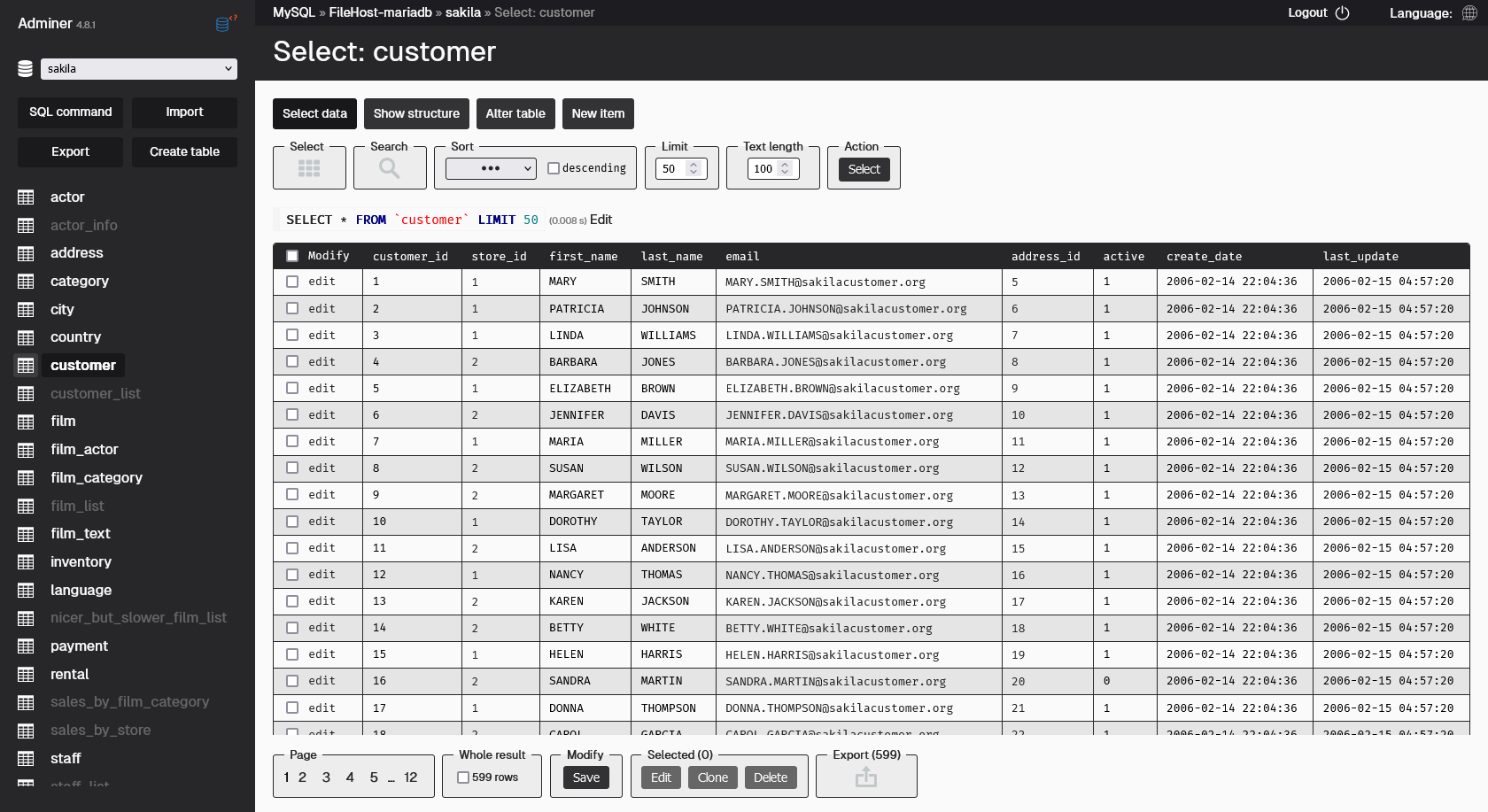Open the film_actor table link
Viewport: 1488px width, 812px height.
pos(84,450)
